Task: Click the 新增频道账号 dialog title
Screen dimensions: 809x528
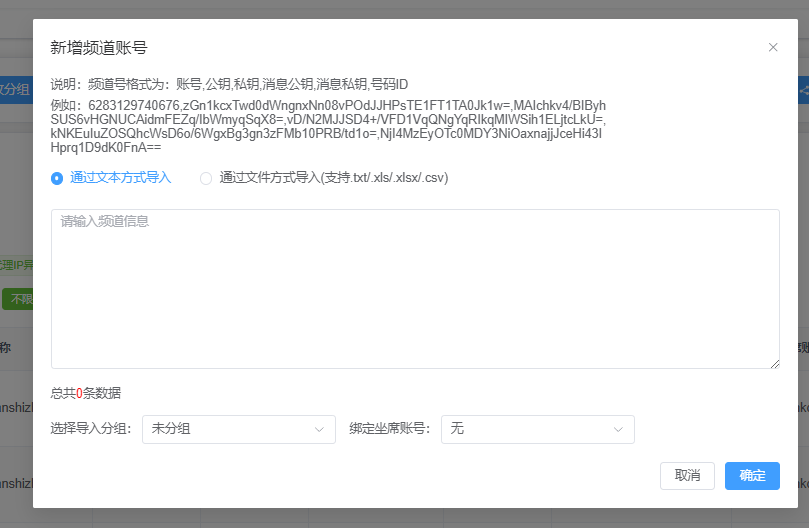Action: pos(99,48)
